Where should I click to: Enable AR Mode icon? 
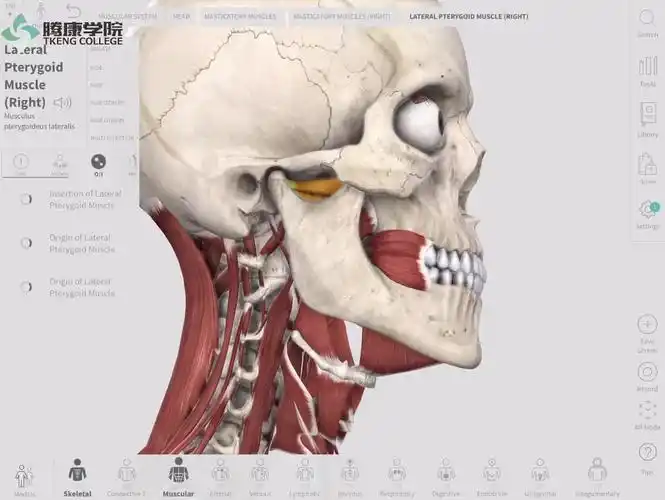[x=647, y=414]
